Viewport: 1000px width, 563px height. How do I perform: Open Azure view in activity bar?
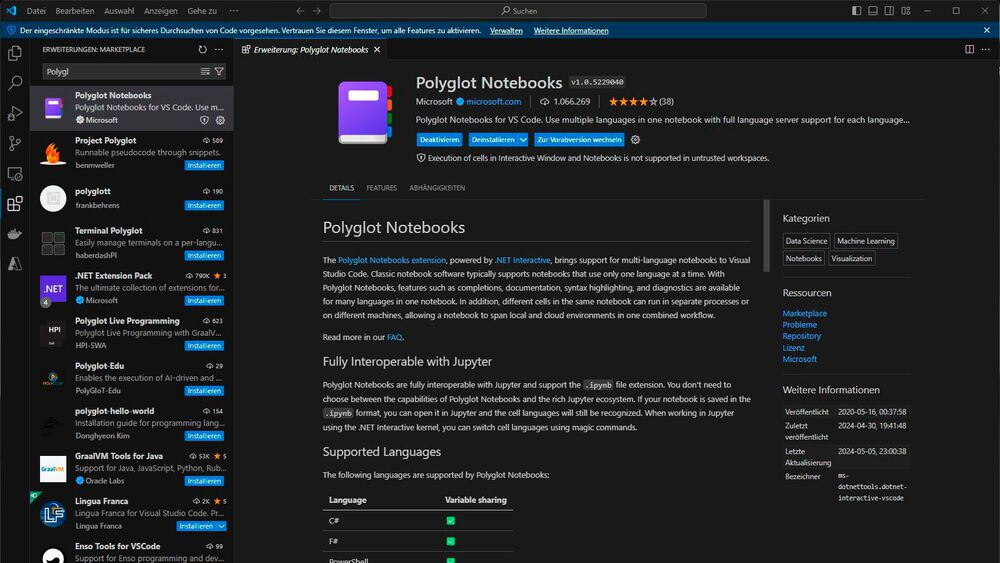point(15,263)
